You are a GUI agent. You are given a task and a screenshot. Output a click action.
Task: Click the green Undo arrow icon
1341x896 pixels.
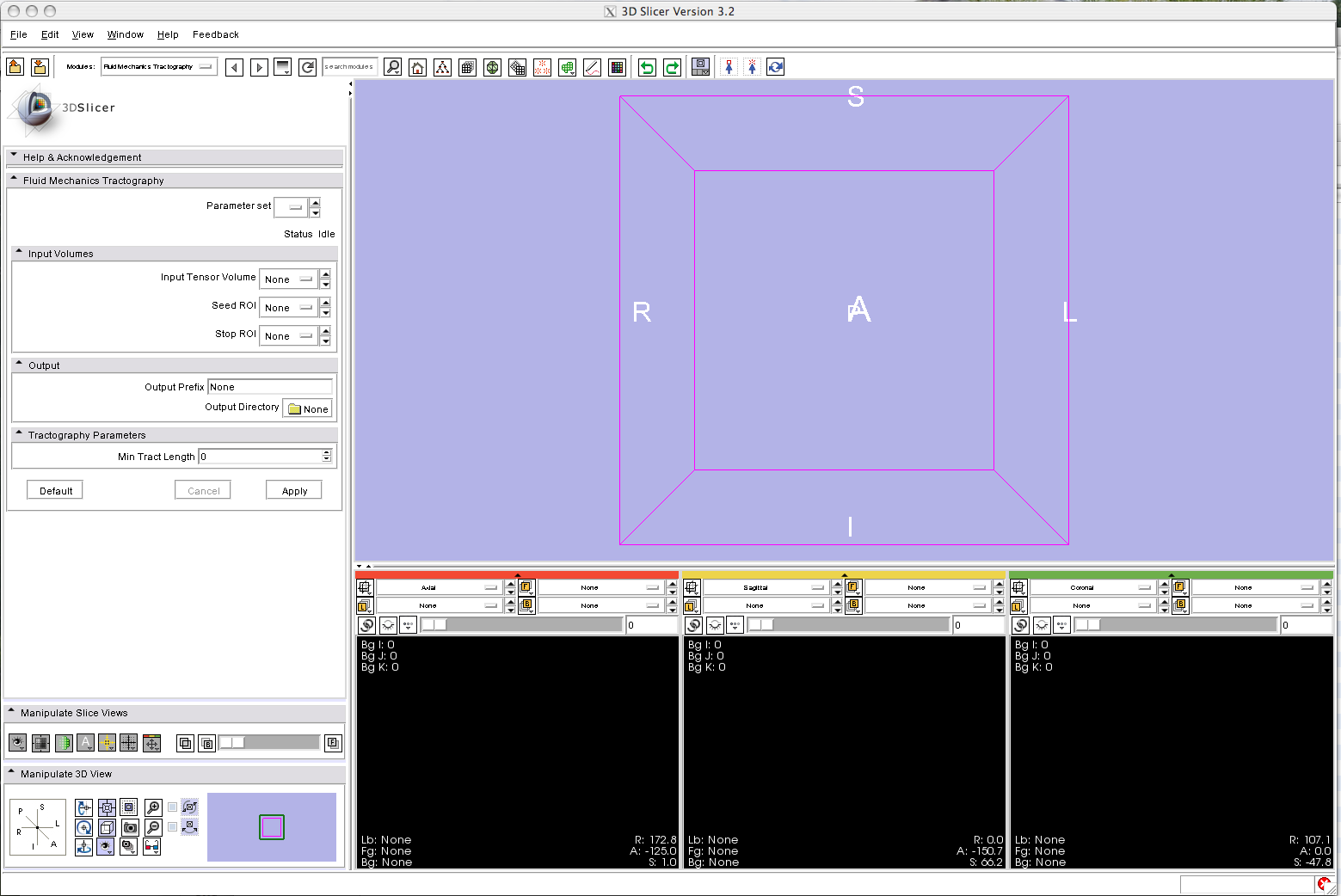click(x=647, y=67)
